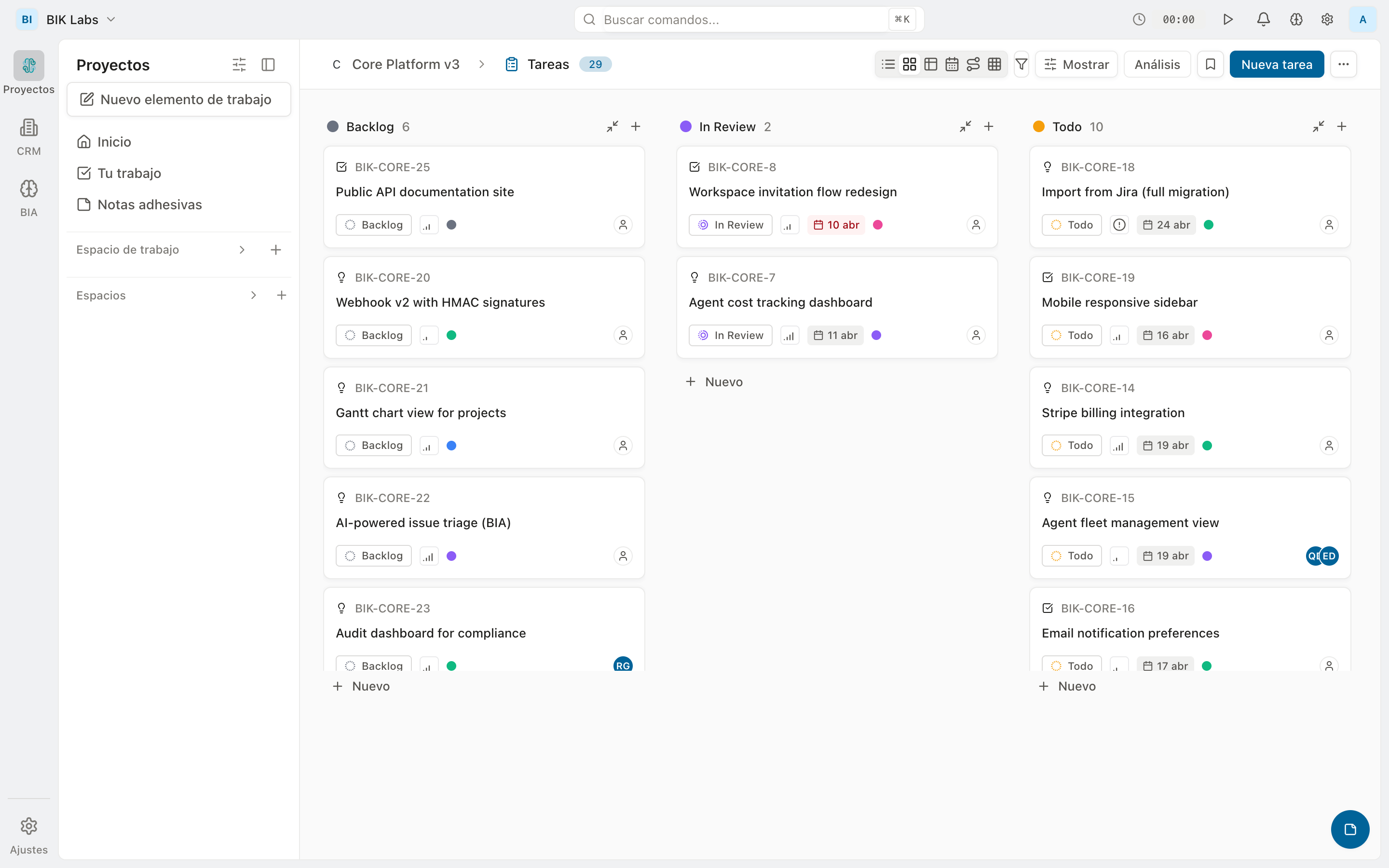Click the bookmark icon in toolbar

[x=1211, y=64]
